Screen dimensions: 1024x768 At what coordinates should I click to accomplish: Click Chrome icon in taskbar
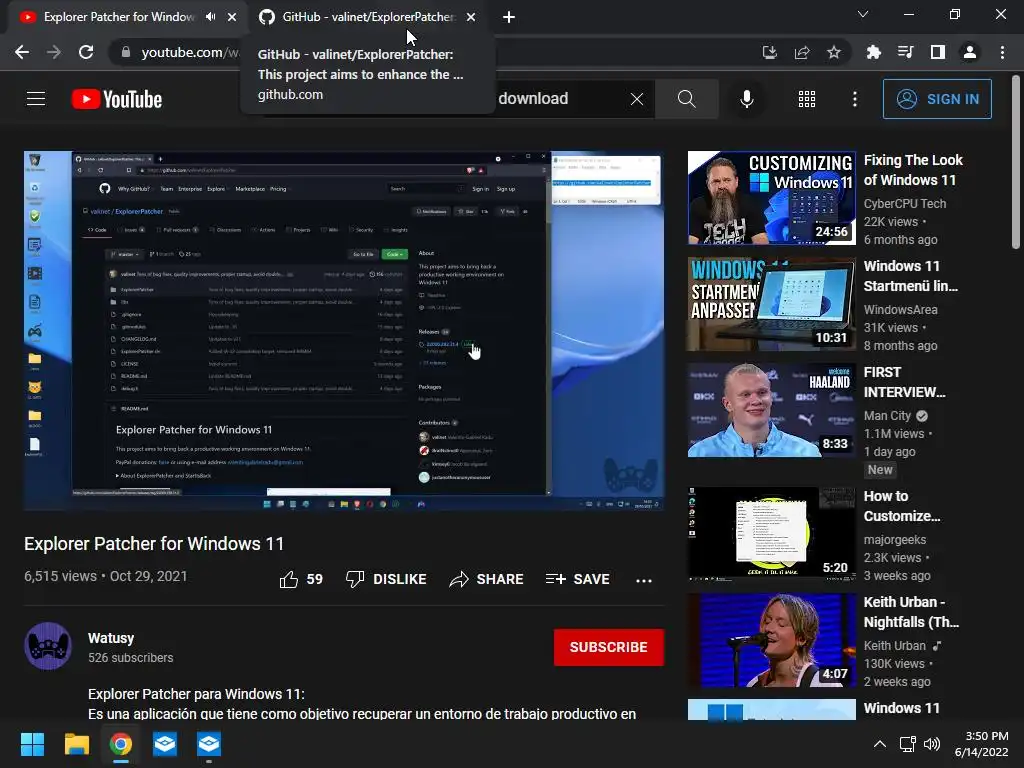coord(120,744)
